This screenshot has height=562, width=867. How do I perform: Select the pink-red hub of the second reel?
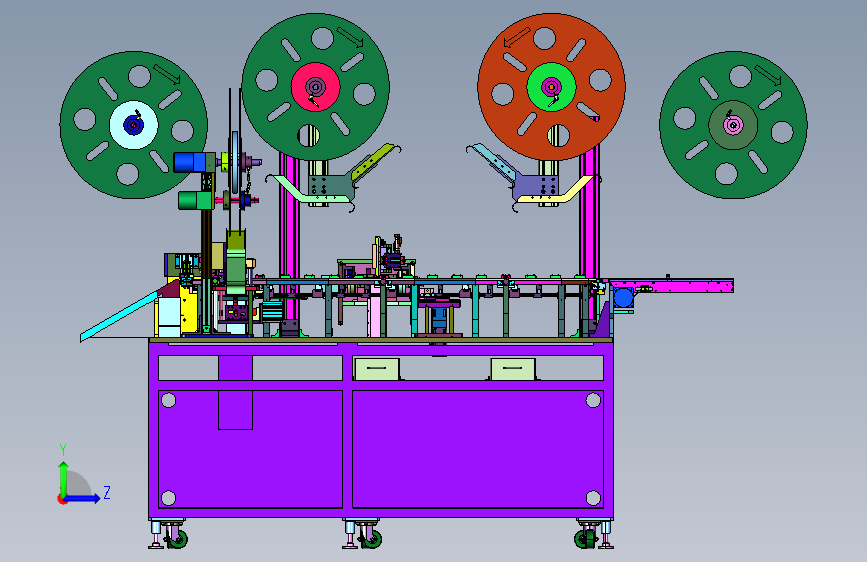(x=316, y=87)
